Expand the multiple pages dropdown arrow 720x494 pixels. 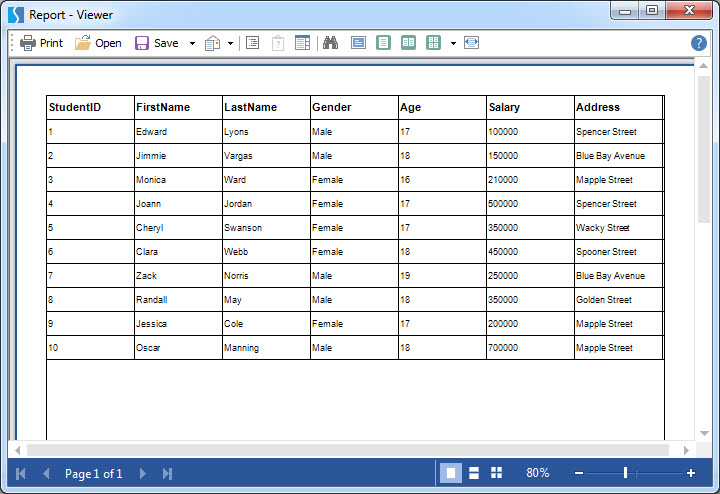click(453, 44)
